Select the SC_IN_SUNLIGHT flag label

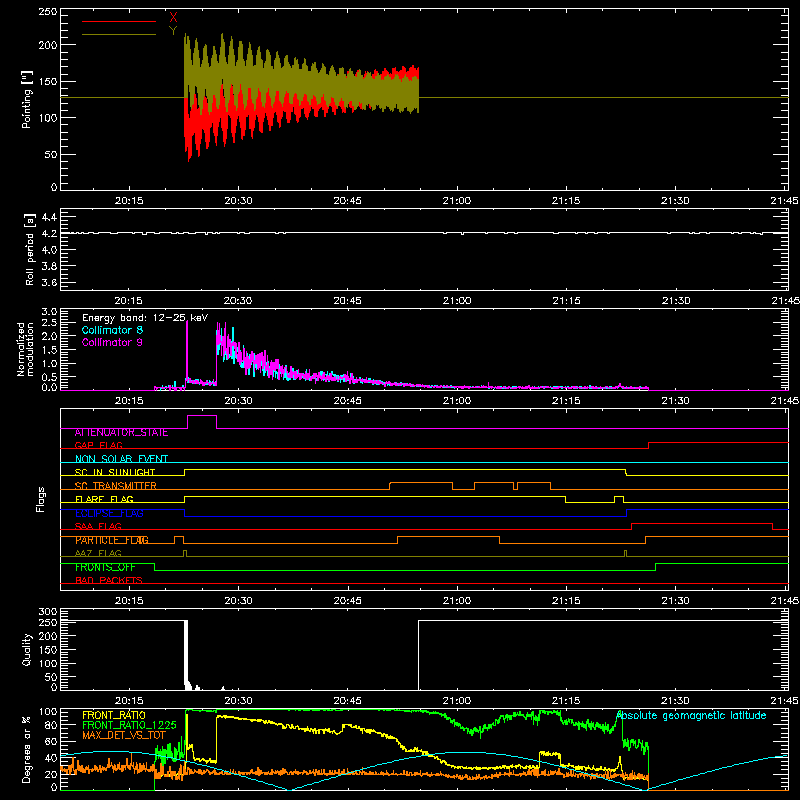coord(115,472)
